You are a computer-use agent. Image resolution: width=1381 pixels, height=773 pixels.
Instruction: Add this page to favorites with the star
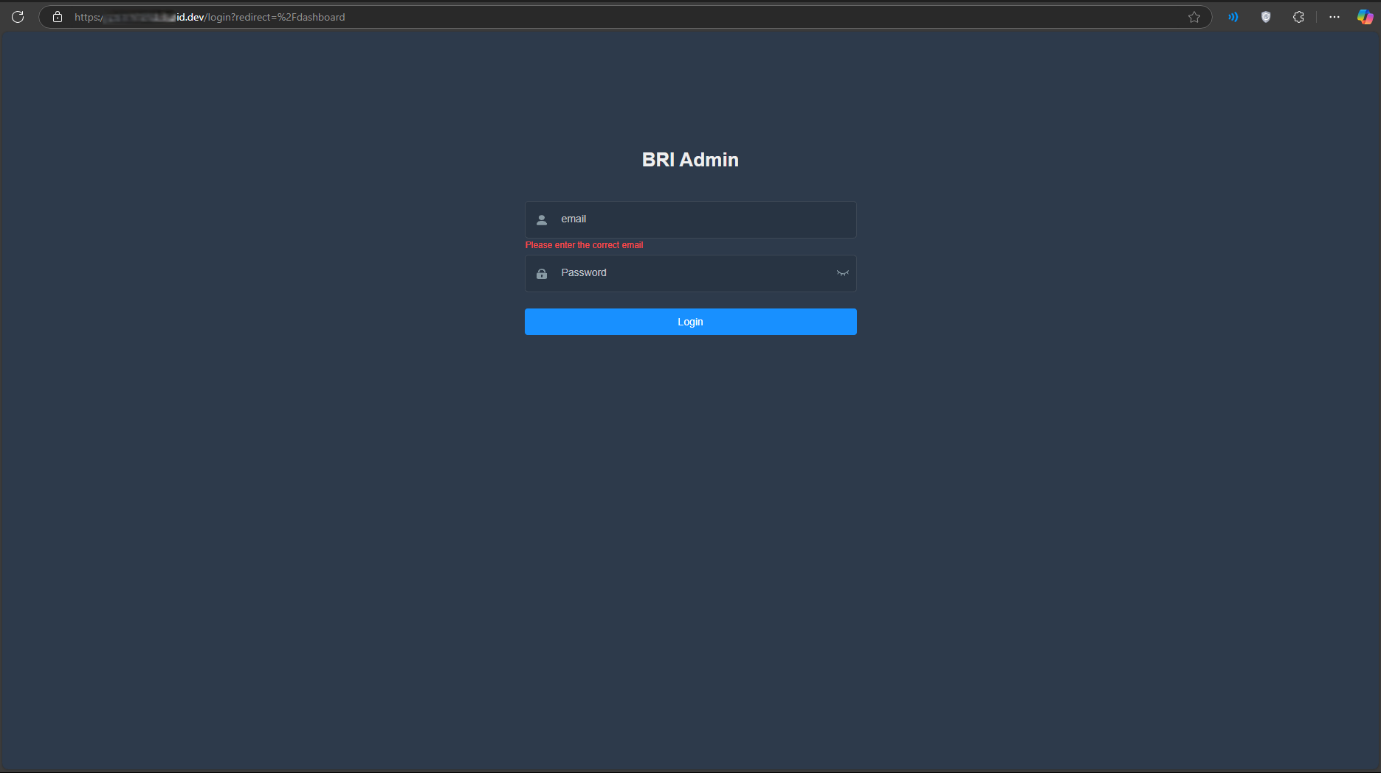(x=1193, y=17)
